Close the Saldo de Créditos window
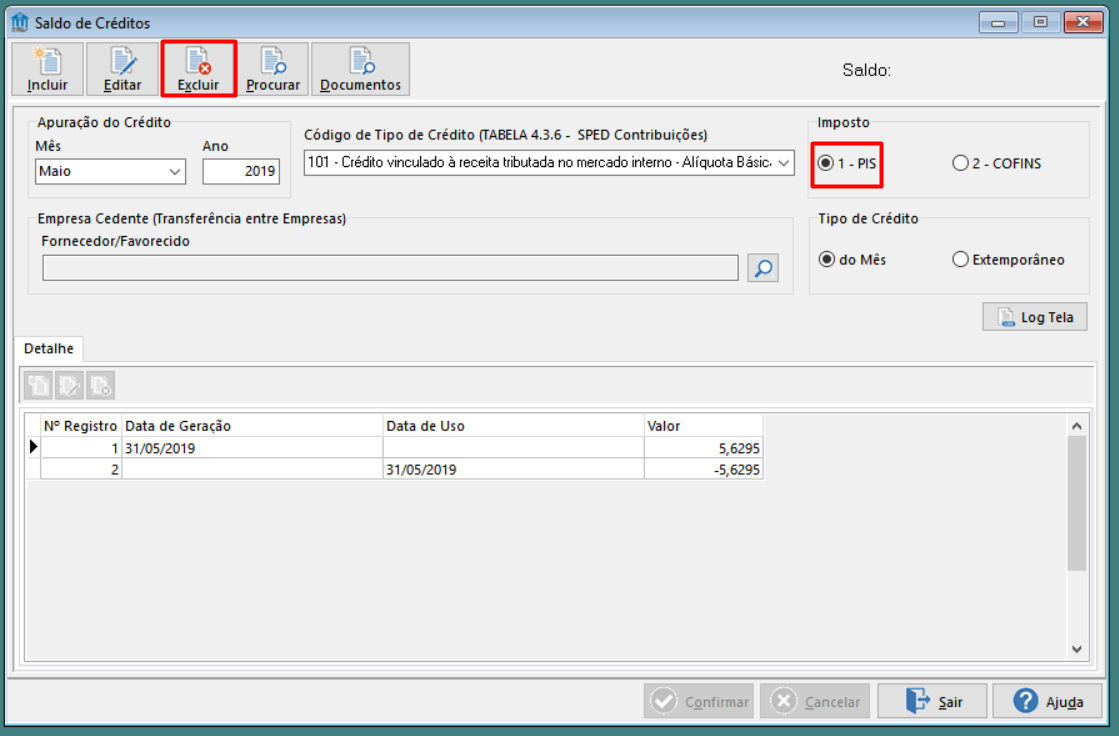The image size is (1119, 736). click(x=1083, y=23)
